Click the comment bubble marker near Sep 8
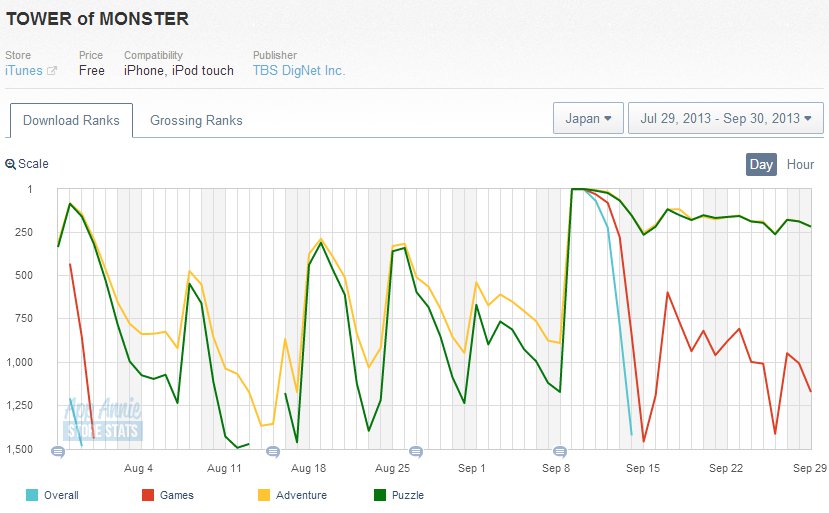The height and width of the screenshot is (513, 829). [x=560, y=452]
